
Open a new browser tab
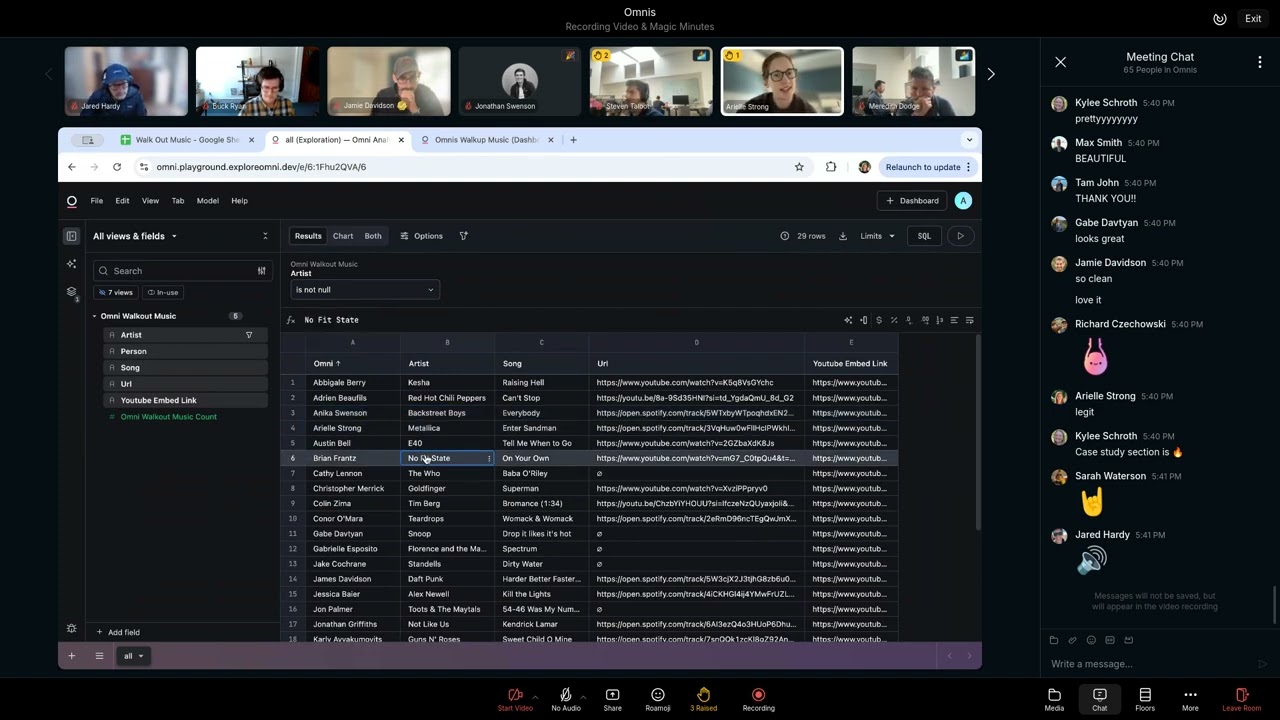point(573,140)
